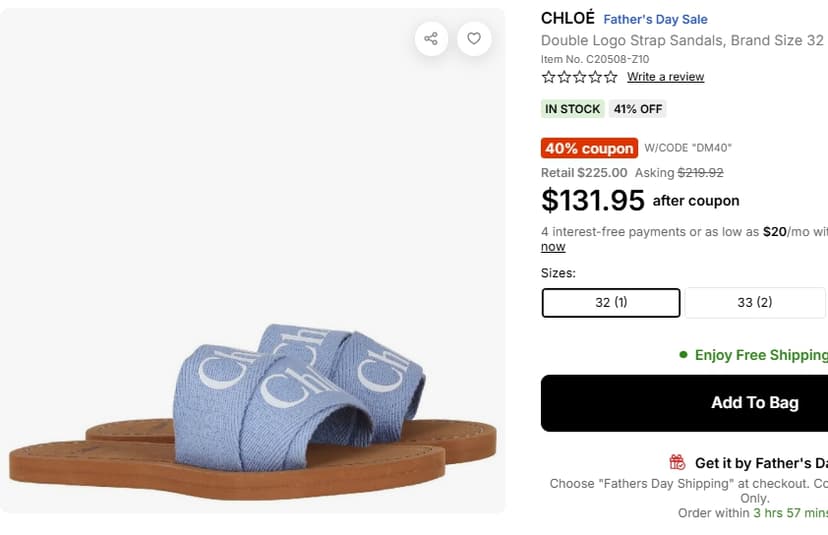Click the red gift icon

(x=677, y=463)
